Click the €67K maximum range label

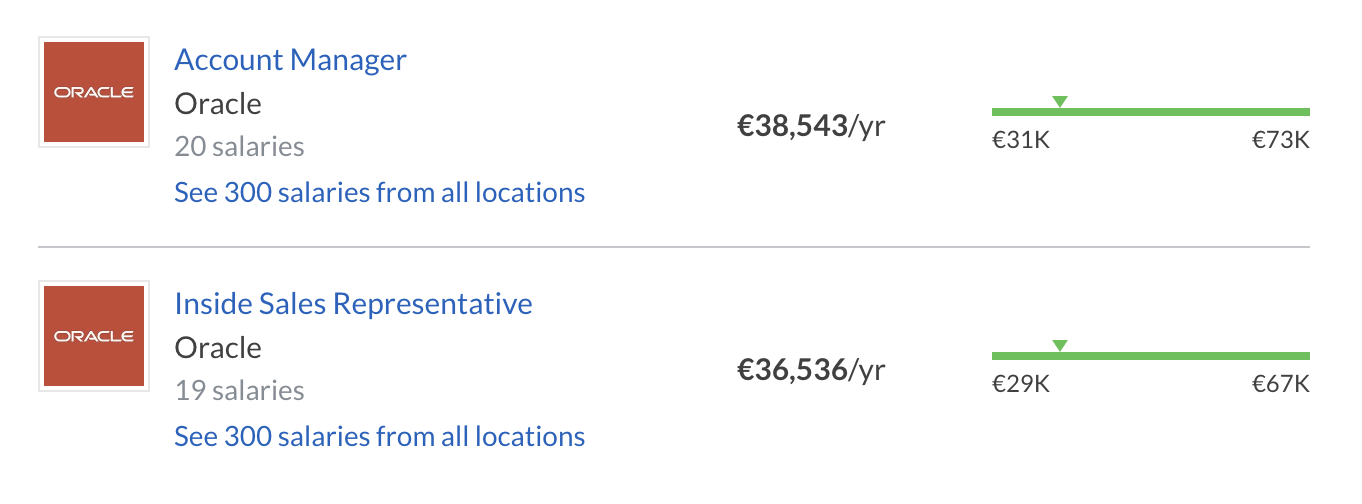(1281, 385)
